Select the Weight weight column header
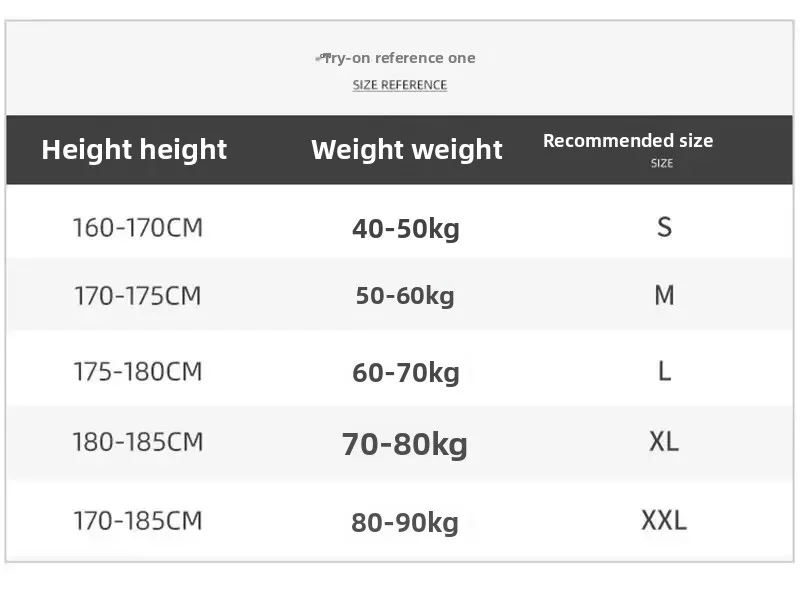Screen dimensions: 800x596 point(406,150)
